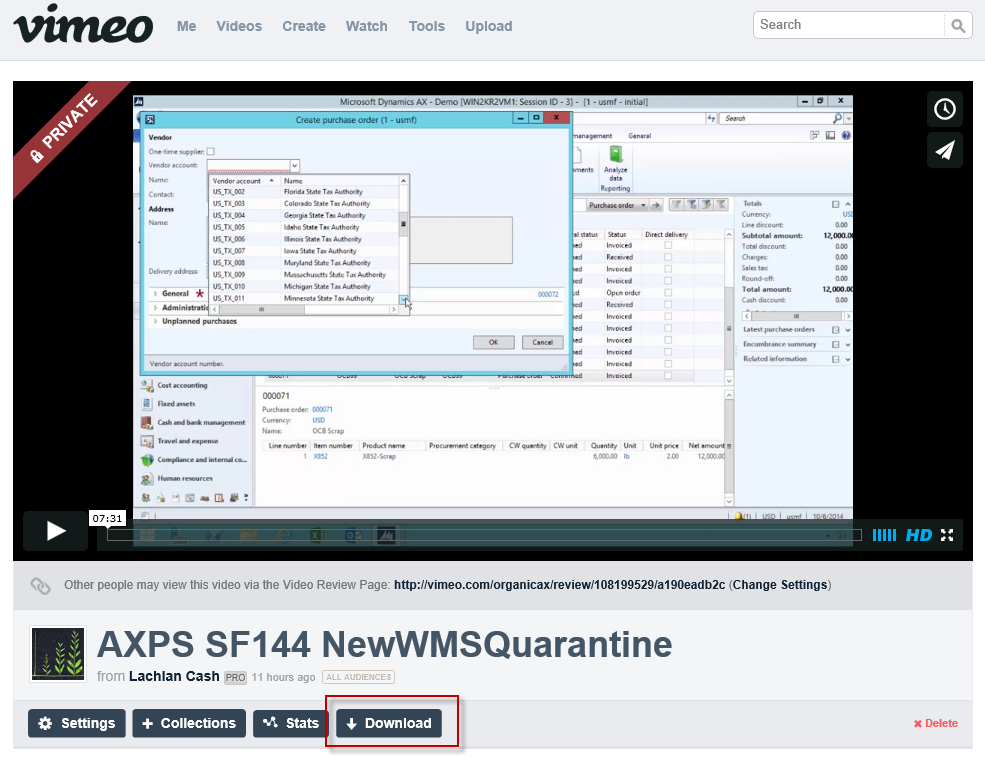
Task: Add the video to Collections
Action: click(188, 723)
